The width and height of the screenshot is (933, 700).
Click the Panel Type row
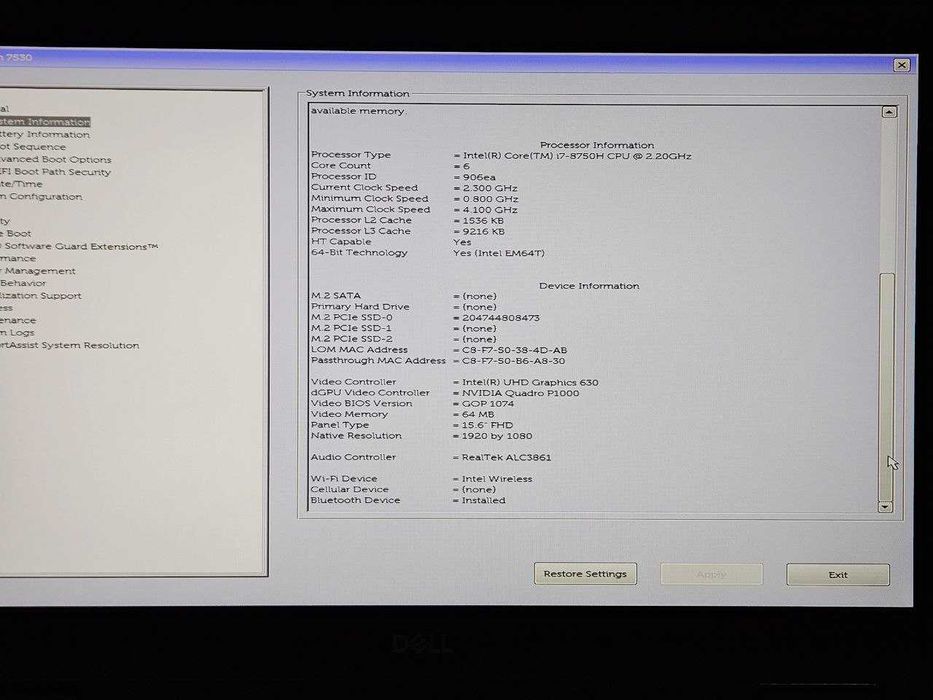[412, 425]
